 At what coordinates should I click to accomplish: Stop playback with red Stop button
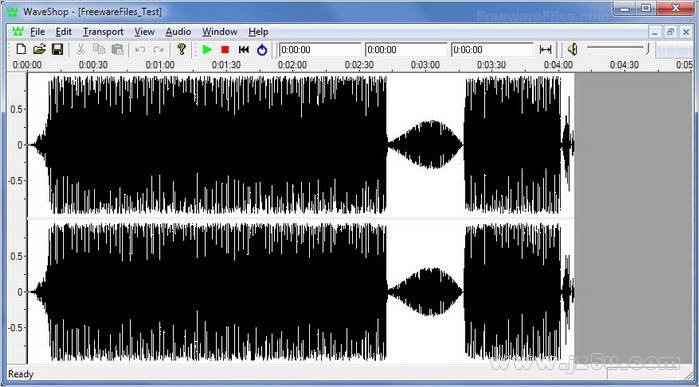tap(225, 49)
